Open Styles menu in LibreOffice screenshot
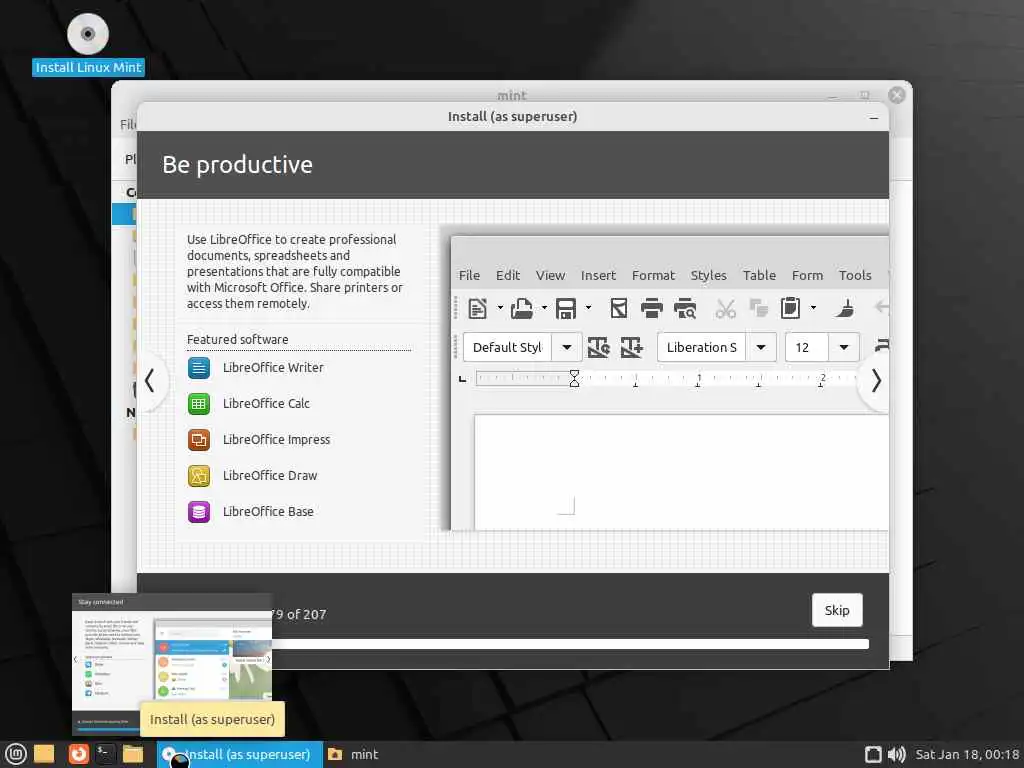The height and width of the screenshot is (768, 1024). [x=709, y=276]
